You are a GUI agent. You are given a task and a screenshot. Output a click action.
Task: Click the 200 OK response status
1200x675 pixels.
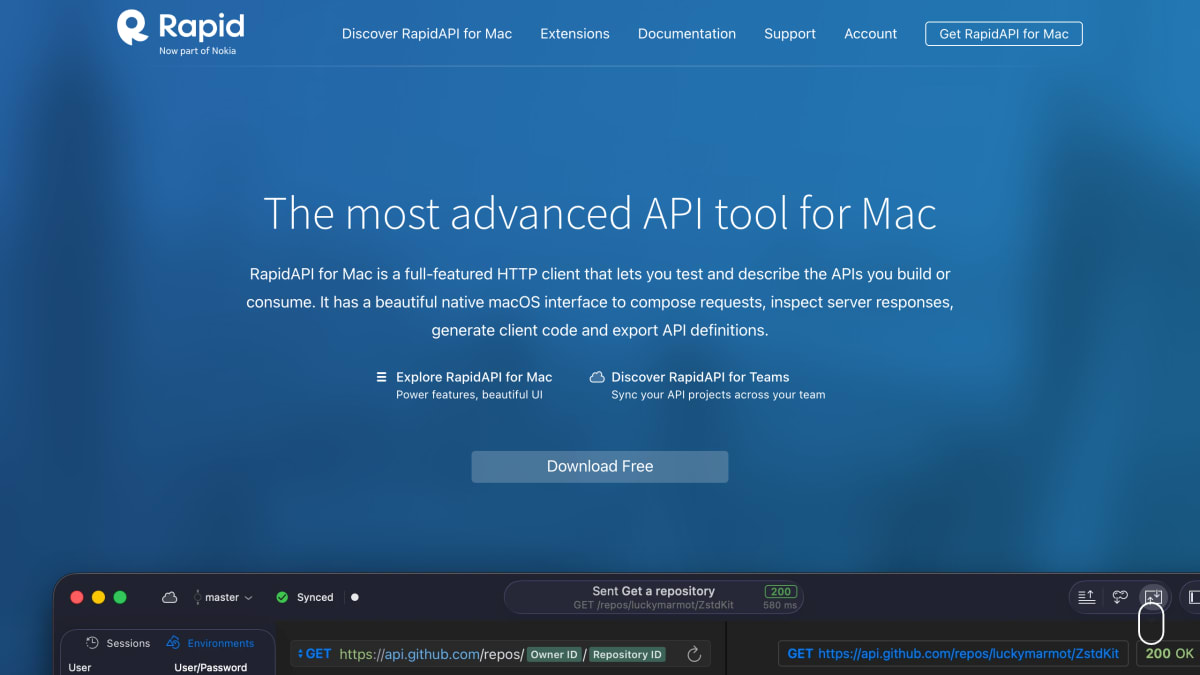pos(1169,654)
